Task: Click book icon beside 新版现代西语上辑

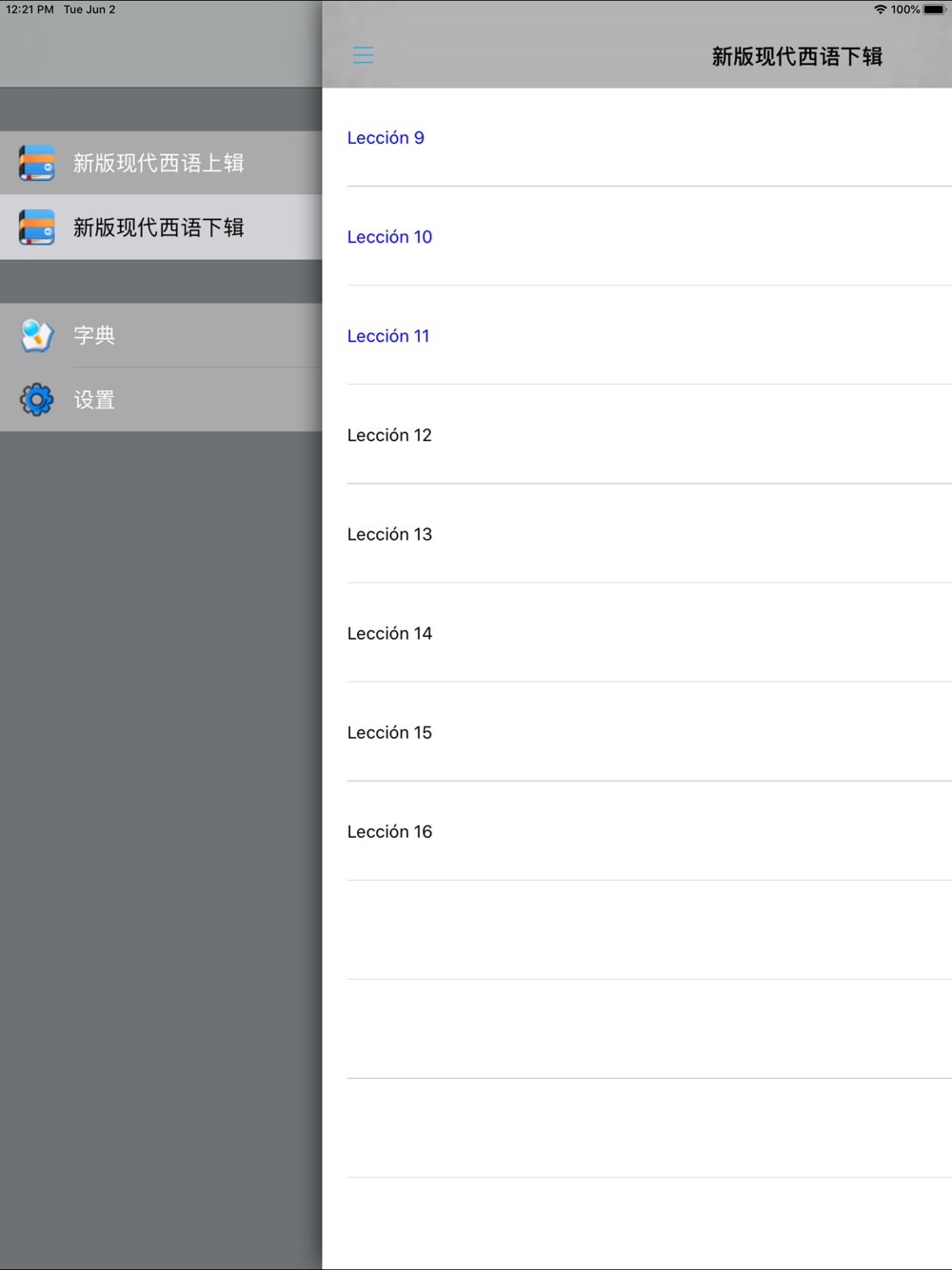Action: click(x=37, y=163)
